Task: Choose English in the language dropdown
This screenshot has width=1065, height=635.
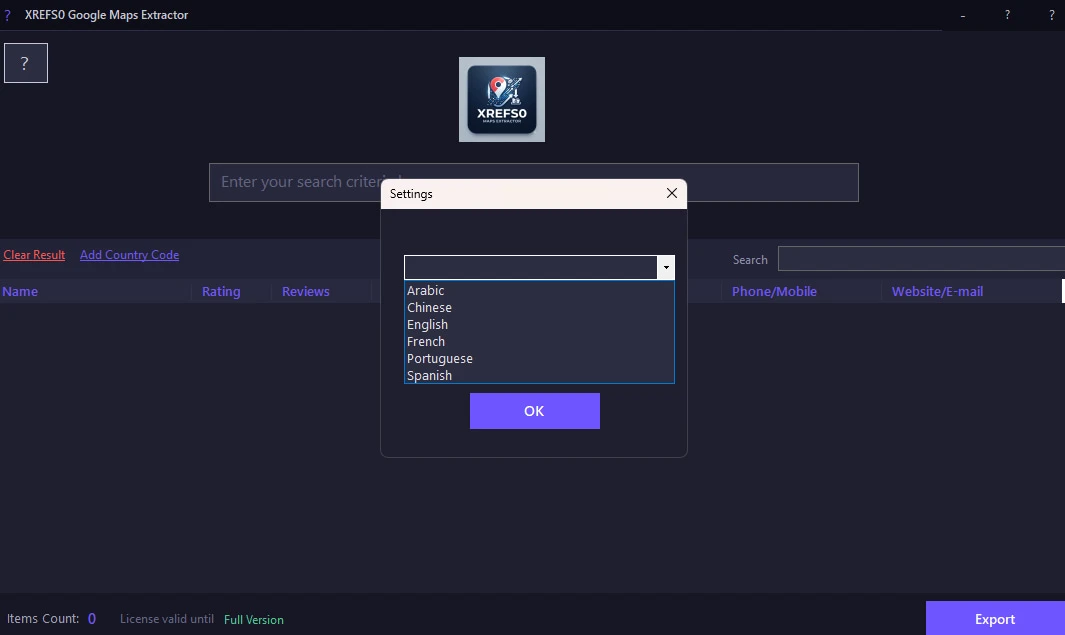Action: coord(539,325)
